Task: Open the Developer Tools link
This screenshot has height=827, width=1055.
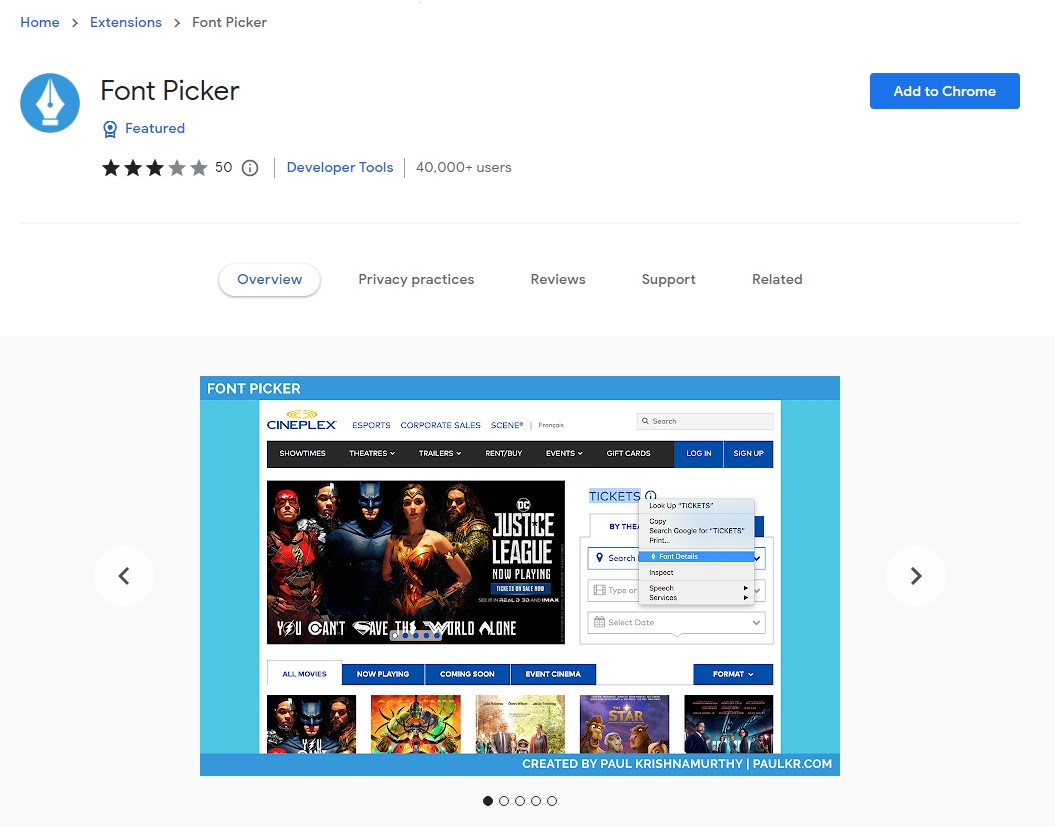Action: click(339, 168)
